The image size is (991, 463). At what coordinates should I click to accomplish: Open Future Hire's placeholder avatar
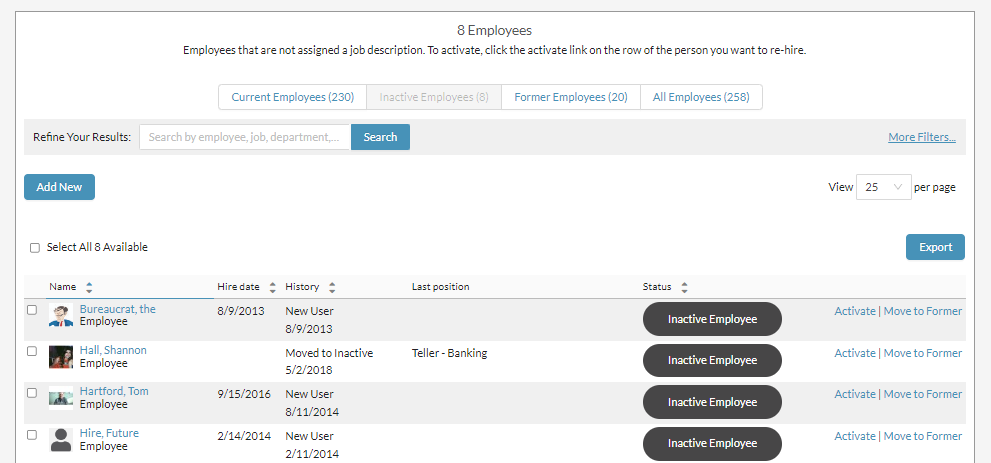click(x=61, y=440)
